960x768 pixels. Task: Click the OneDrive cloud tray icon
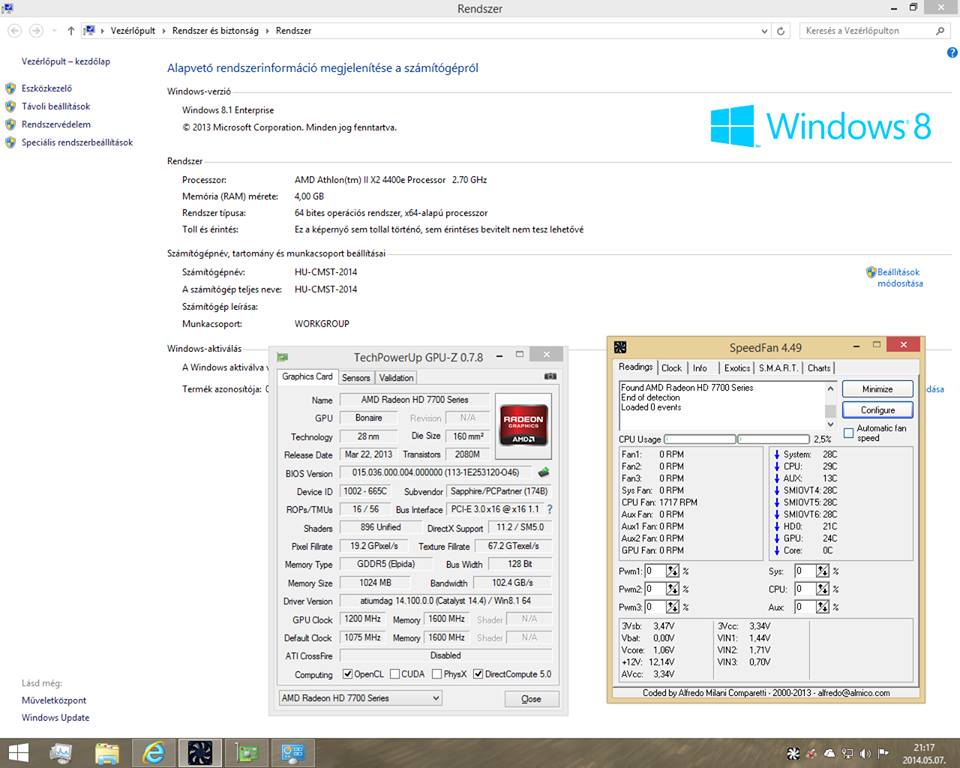click(830, 753)
